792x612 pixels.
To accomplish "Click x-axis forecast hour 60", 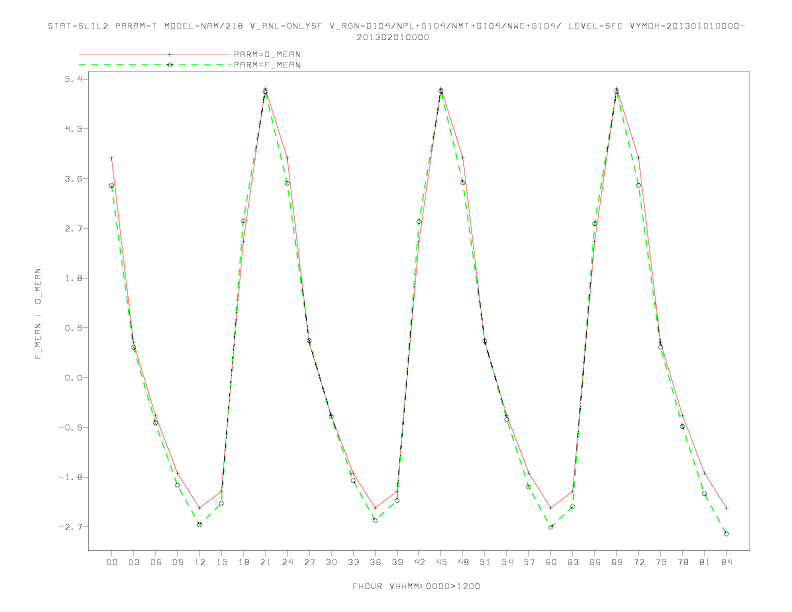I will [x=551, y=562].
